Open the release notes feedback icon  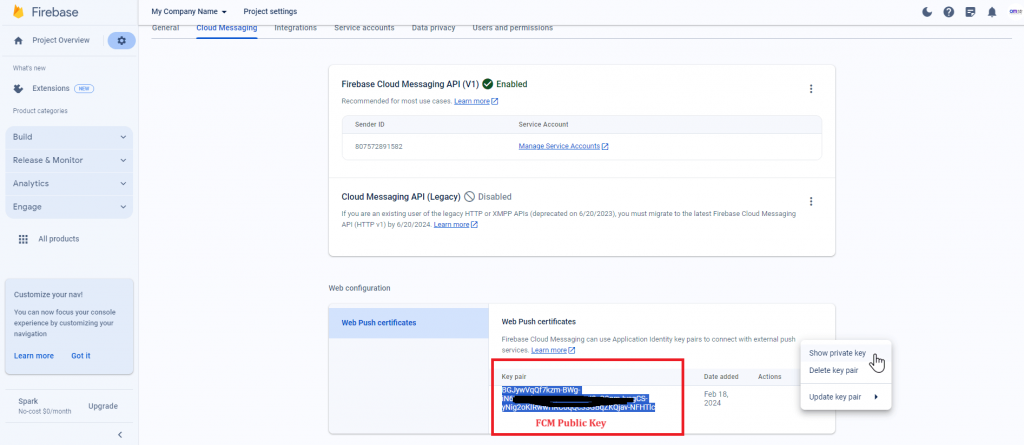point(970,12)
